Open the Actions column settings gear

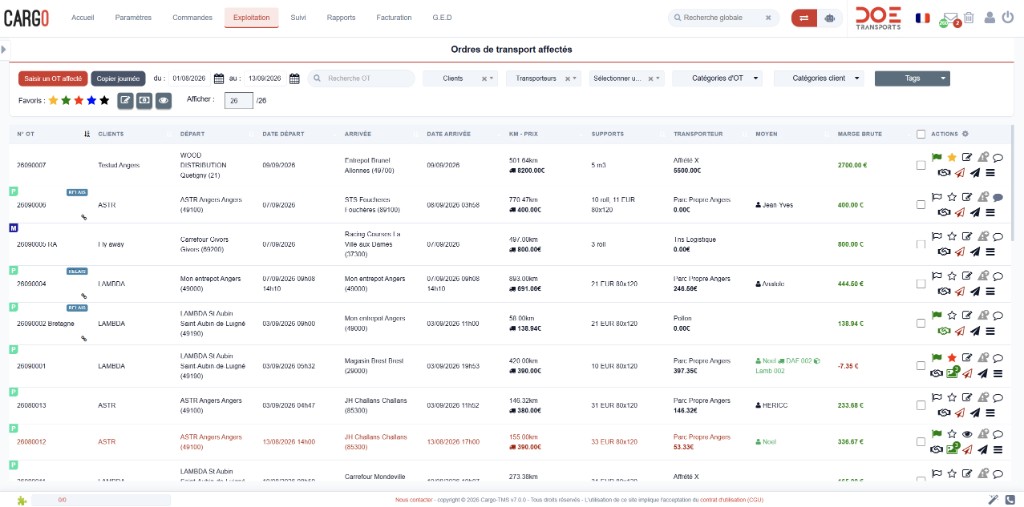pyautogui.click(x=965, y=134)
